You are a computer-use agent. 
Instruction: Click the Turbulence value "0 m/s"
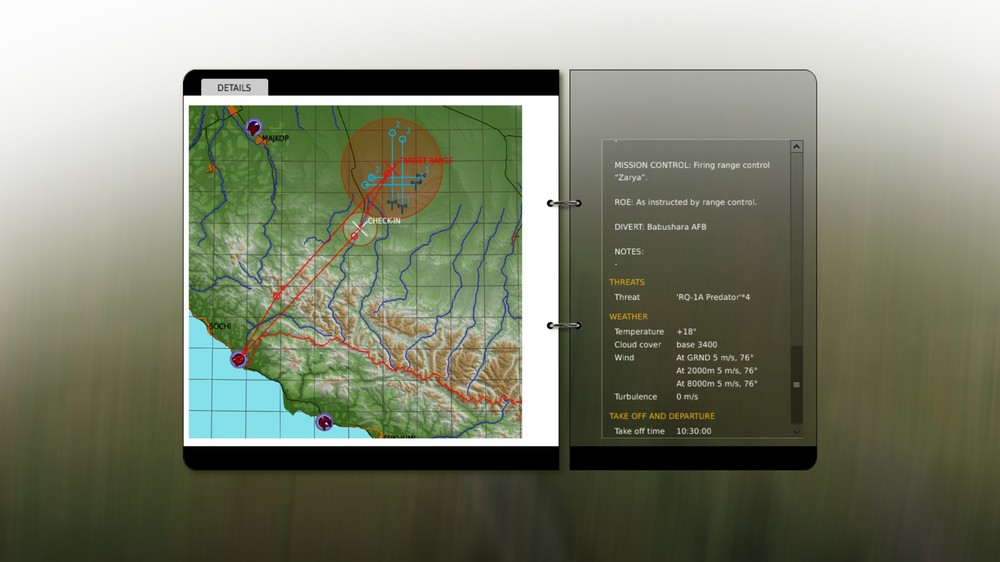point(688,396)
